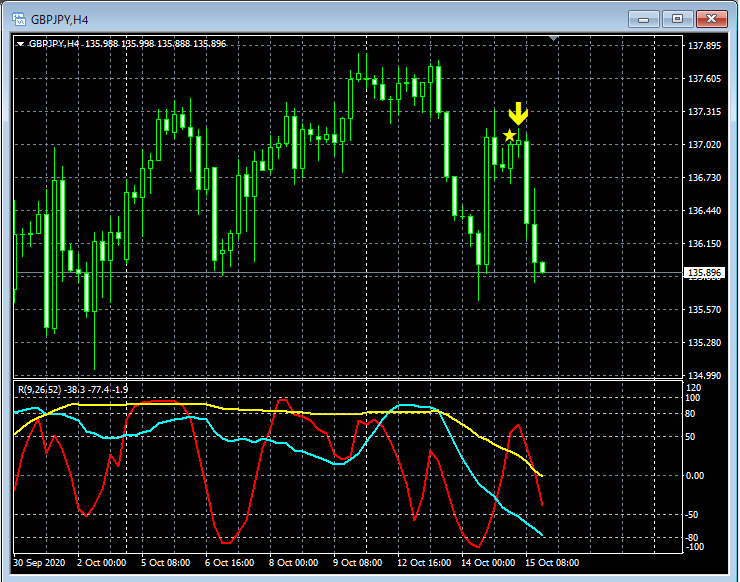Click the 137.020 price scale value
740x582 pixels.
point(704,144)
